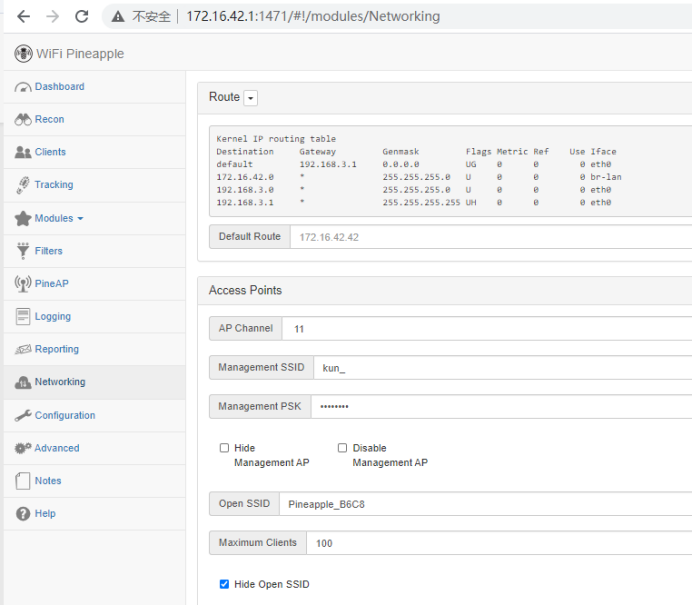Screen dimensions: 692x605
Task: Click the Dashboard gauge icon
Action: point(24,87)
